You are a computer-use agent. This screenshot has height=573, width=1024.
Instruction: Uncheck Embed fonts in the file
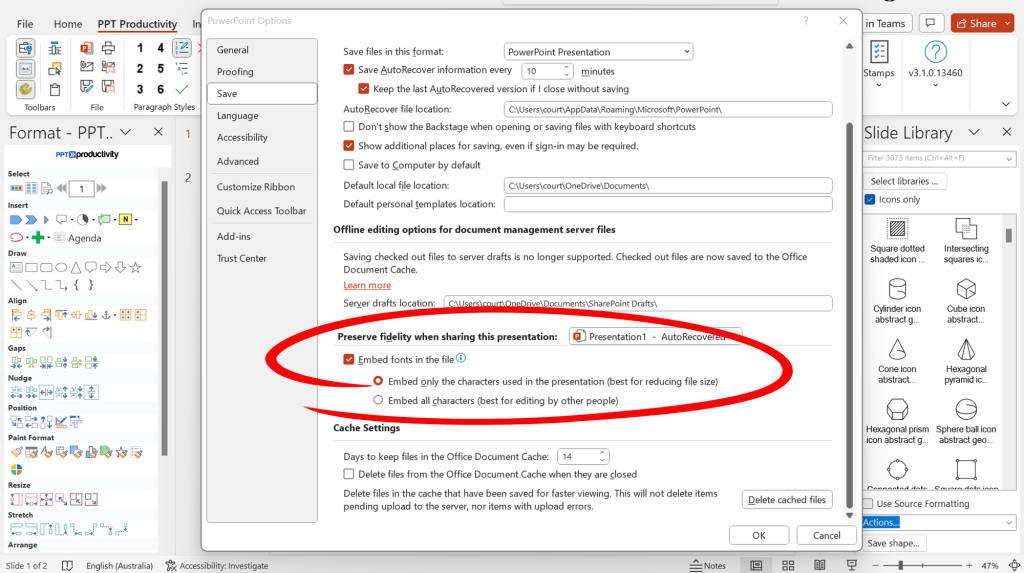tap(349, 359)
